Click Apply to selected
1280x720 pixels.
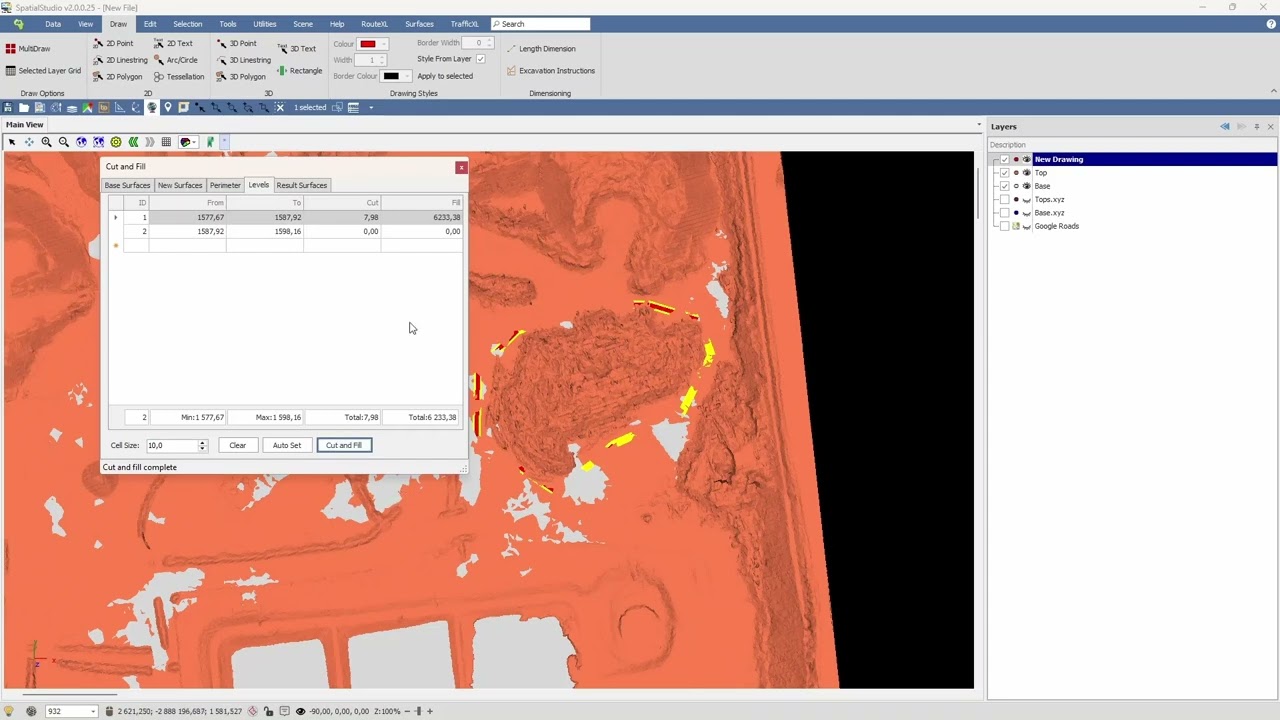(x=445, y=76)
